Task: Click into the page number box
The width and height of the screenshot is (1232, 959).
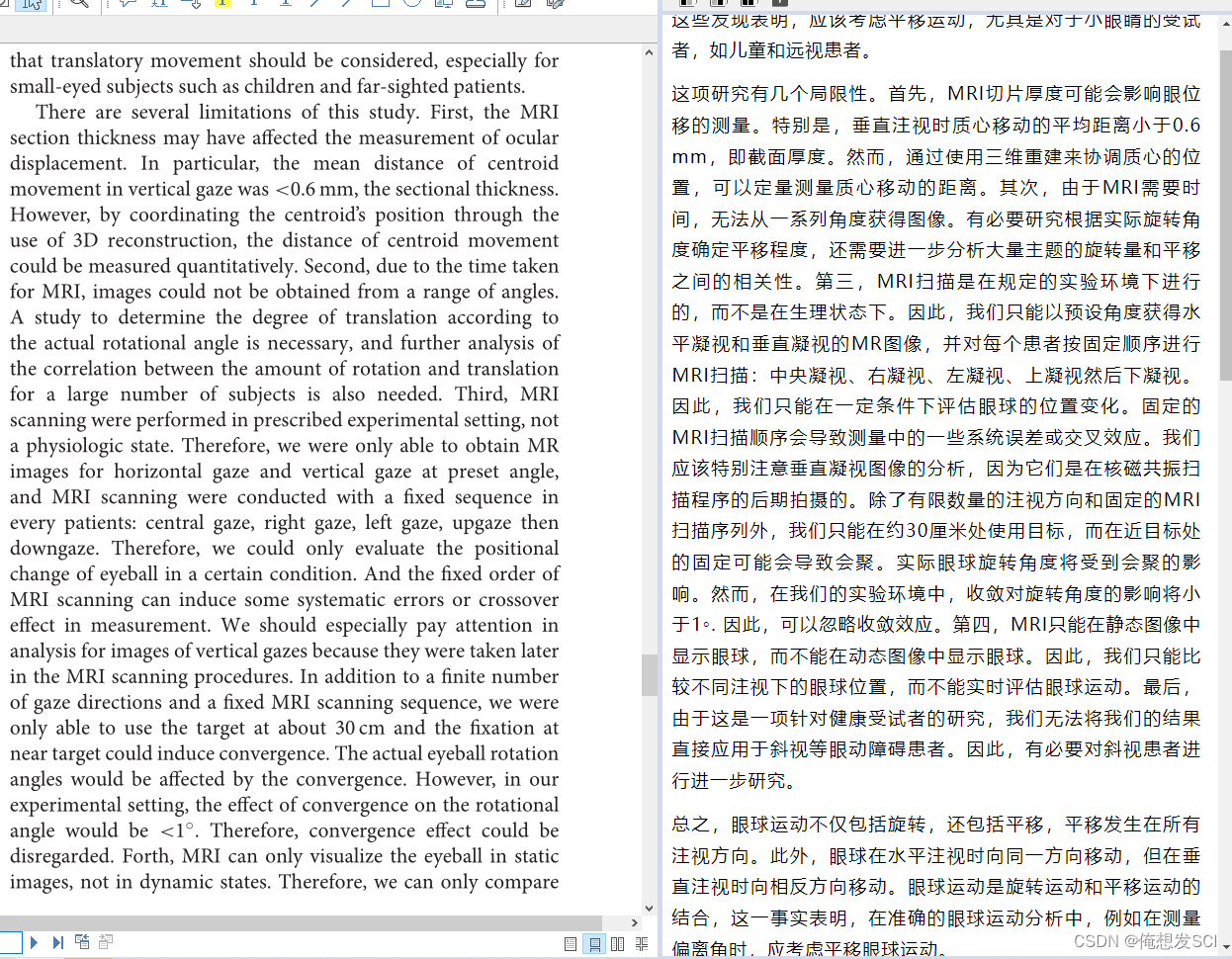Action: pyautogui.click(x=10, y=942)
